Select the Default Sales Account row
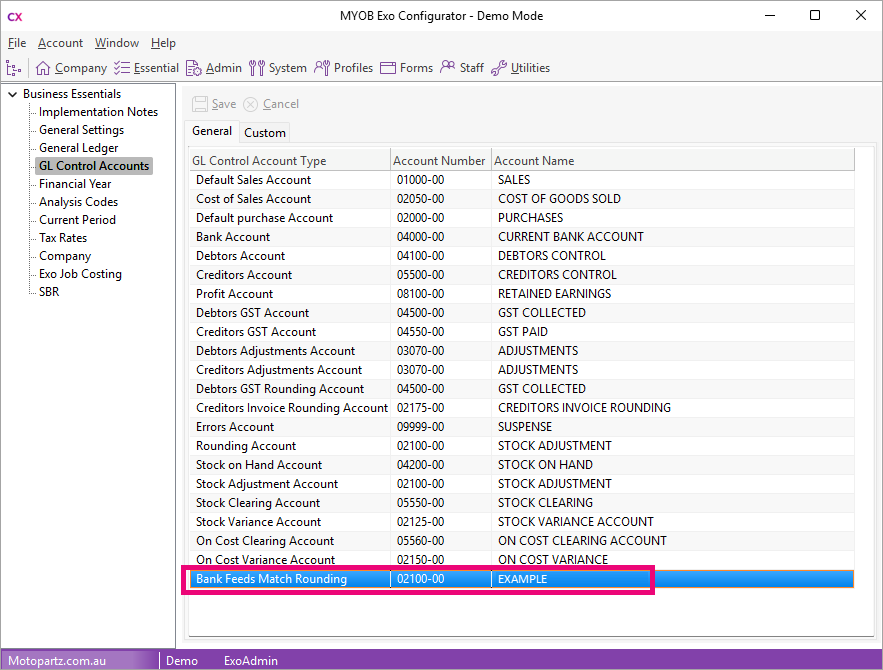This screenshot has height=670, width=883. coord(521,180)
